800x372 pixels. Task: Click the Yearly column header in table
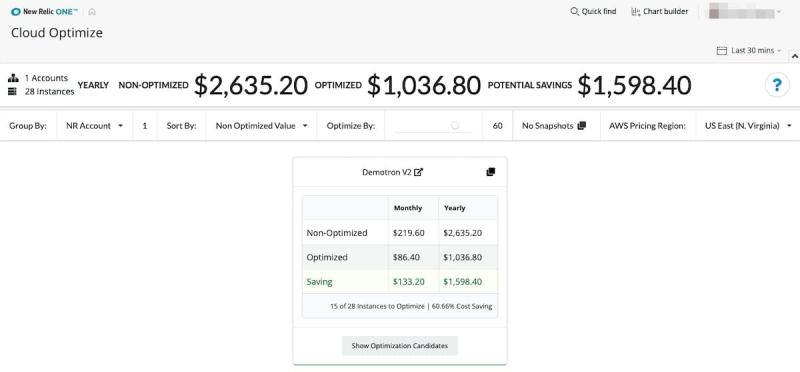pyautogui.click(x=455, y=208)
